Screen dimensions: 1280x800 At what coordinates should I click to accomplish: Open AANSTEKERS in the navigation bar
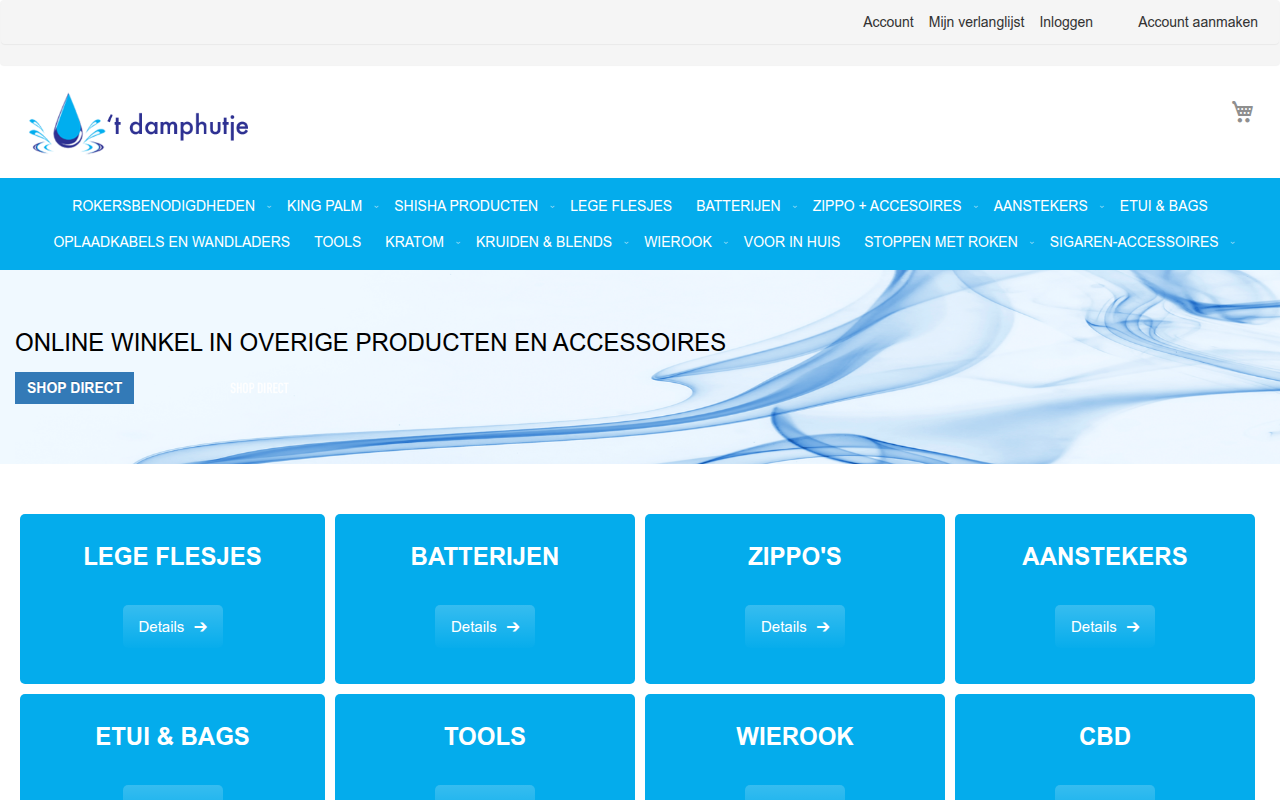[x=1040, y=206]
